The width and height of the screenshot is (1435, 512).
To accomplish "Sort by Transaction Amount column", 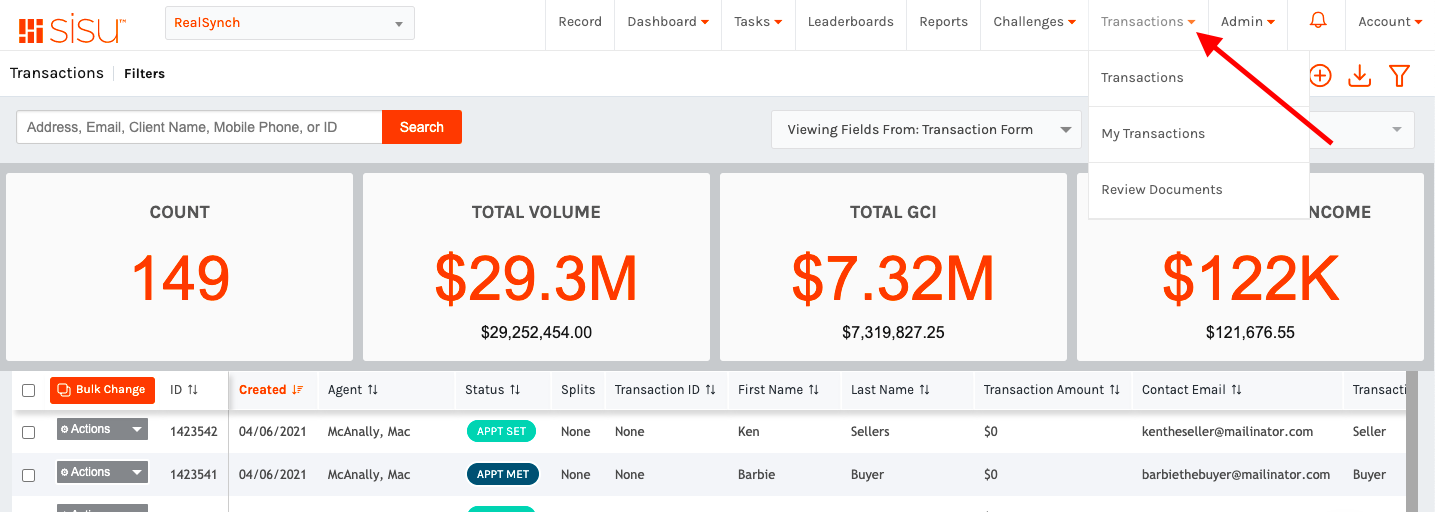I will click(1052, 390).
